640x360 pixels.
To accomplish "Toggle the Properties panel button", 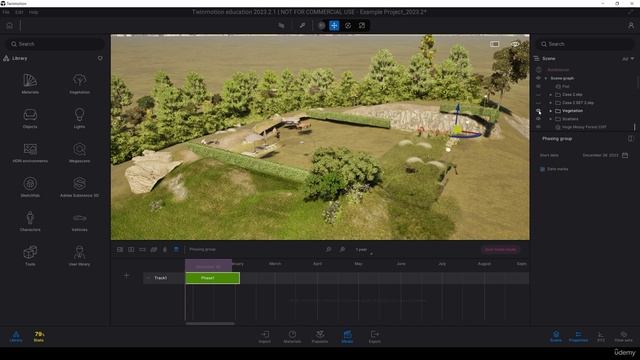I will 578,336.
